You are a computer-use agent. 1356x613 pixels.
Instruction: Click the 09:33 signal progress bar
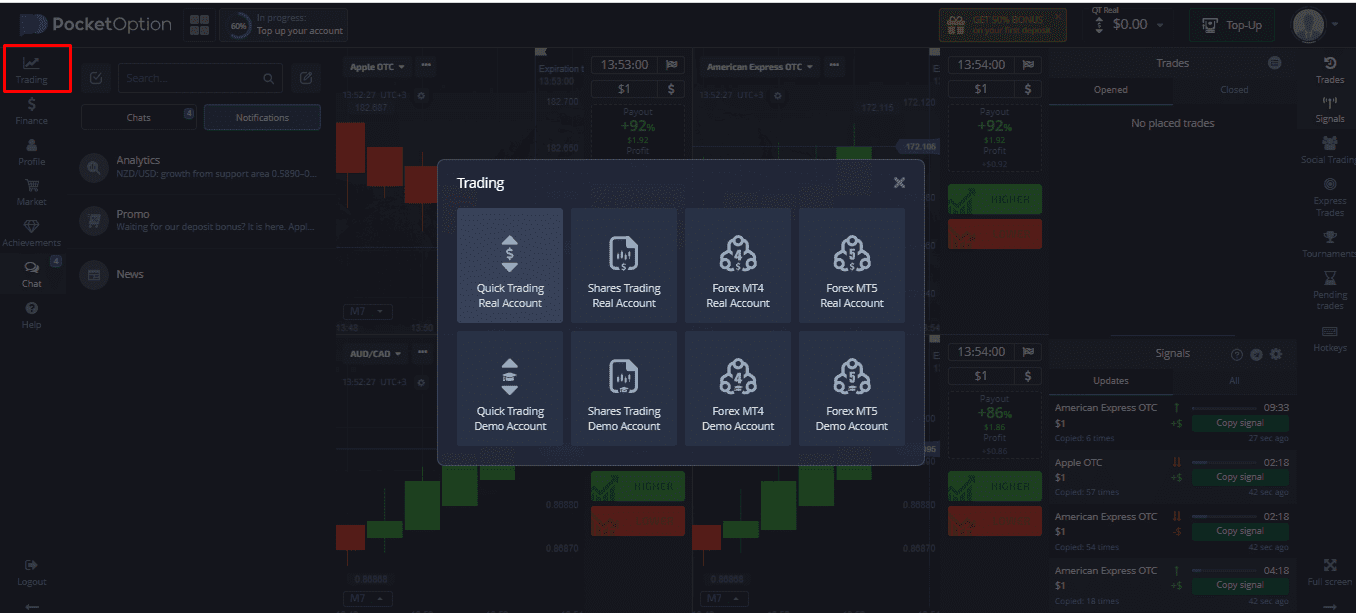[x=1224, y=408]
